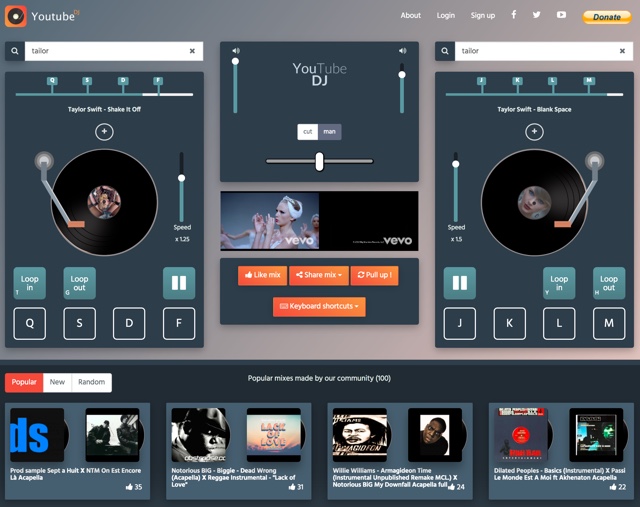Click the left deck speed slider knob
This screenshot has height=507, width=640.
[182, 178]
